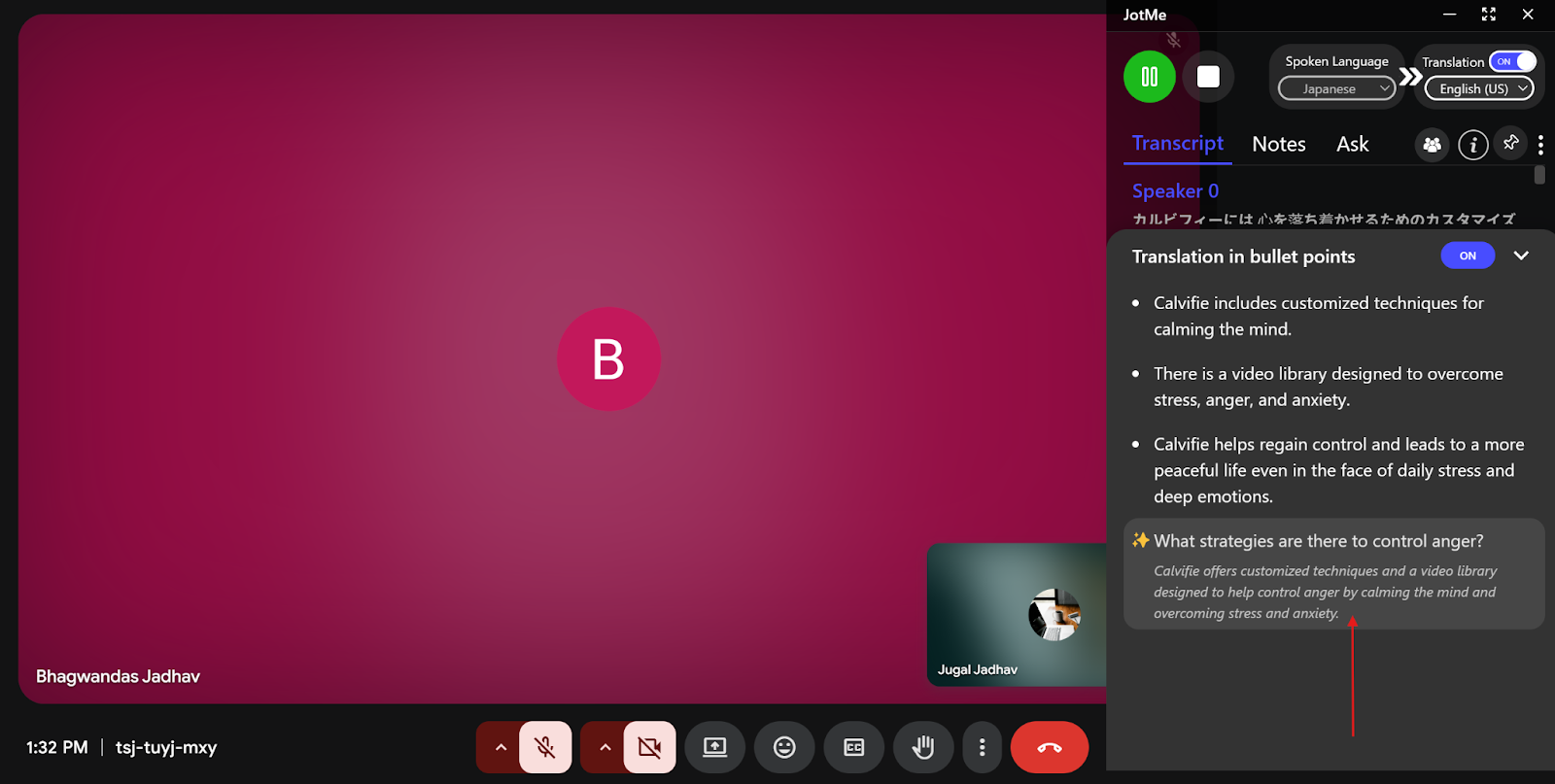Raise your hand

923,747
